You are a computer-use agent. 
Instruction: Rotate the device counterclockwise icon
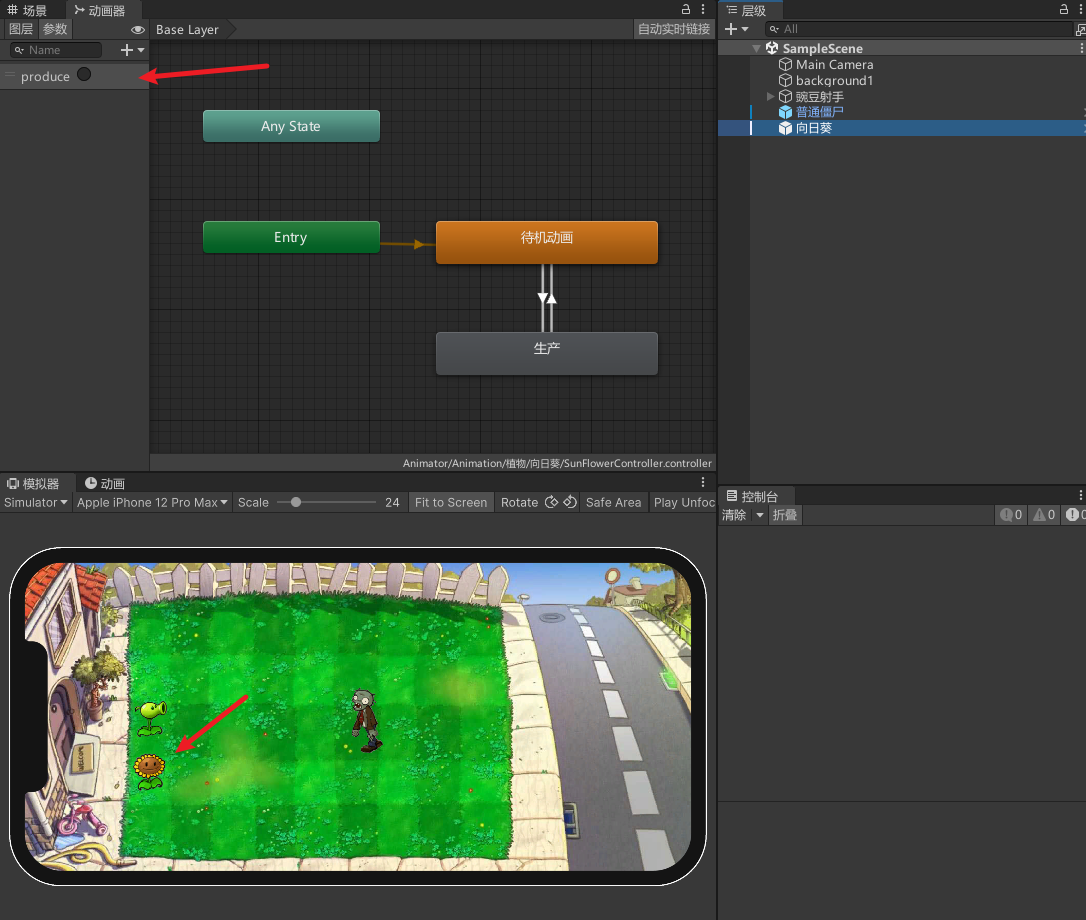tap(551, 502)
